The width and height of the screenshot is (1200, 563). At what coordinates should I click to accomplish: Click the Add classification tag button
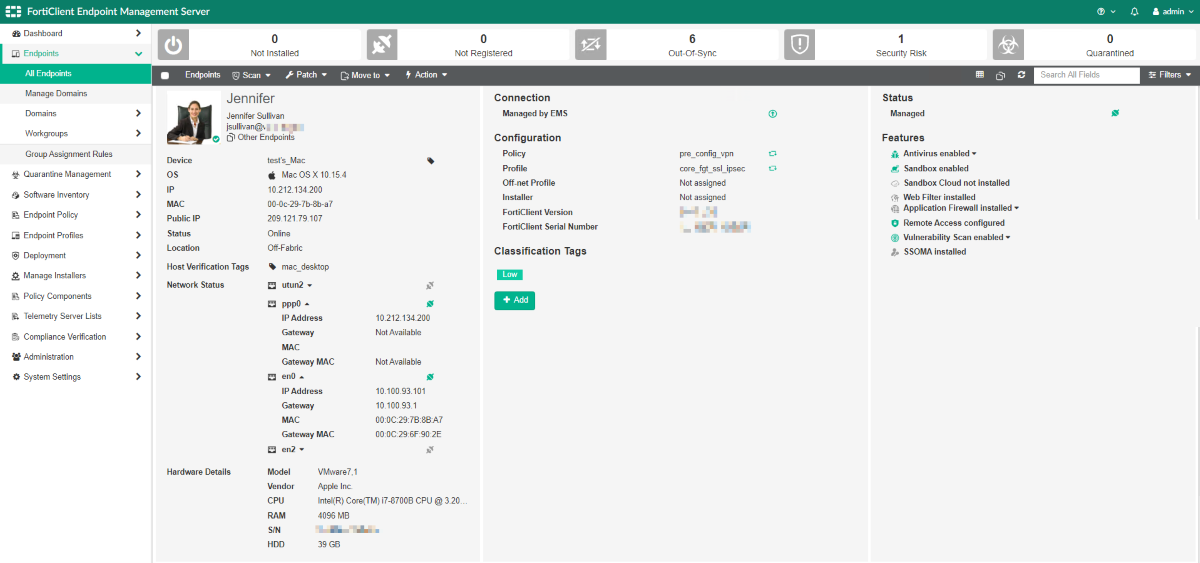515,300
